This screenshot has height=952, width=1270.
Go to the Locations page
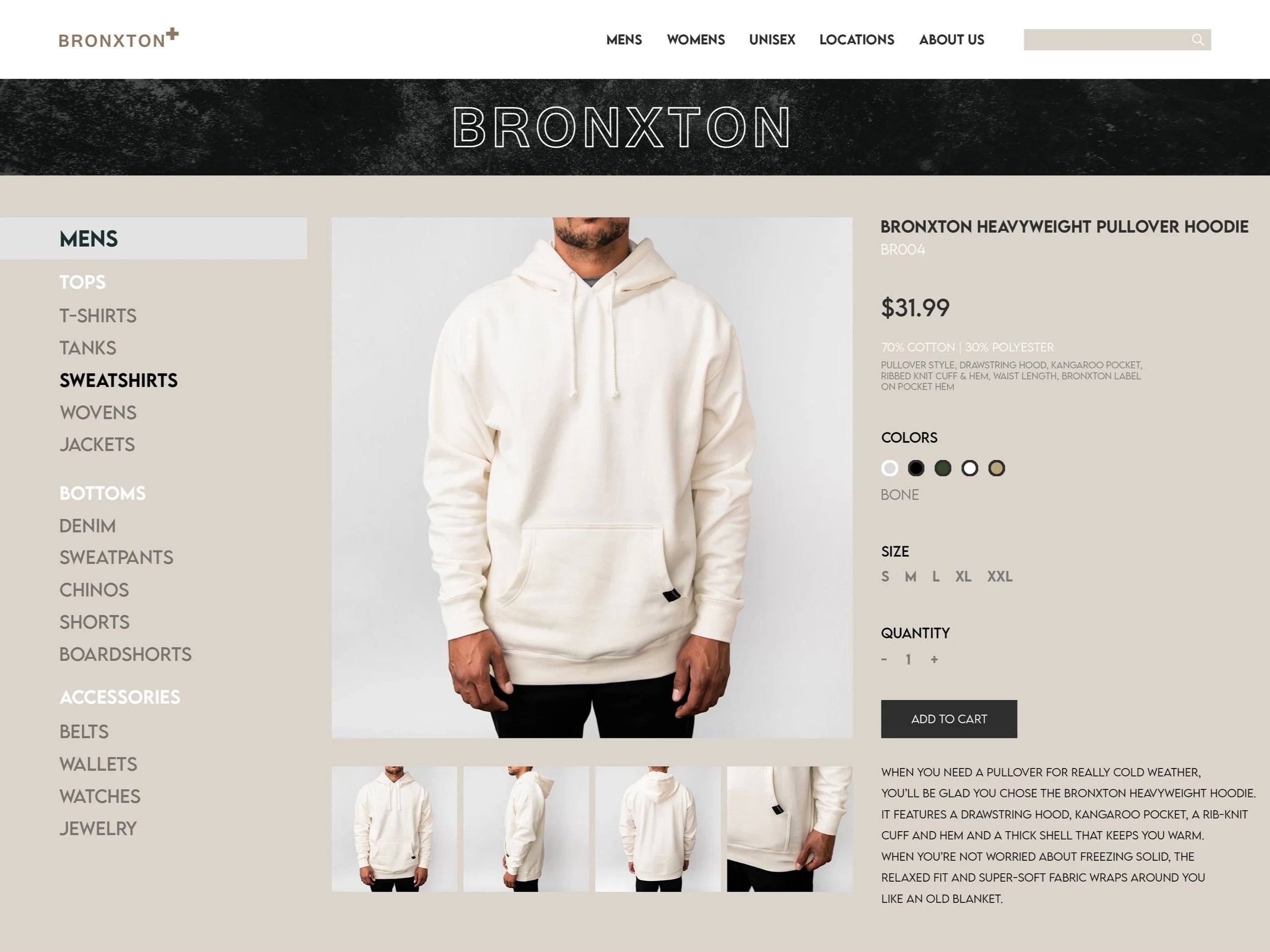pos(857,40)
